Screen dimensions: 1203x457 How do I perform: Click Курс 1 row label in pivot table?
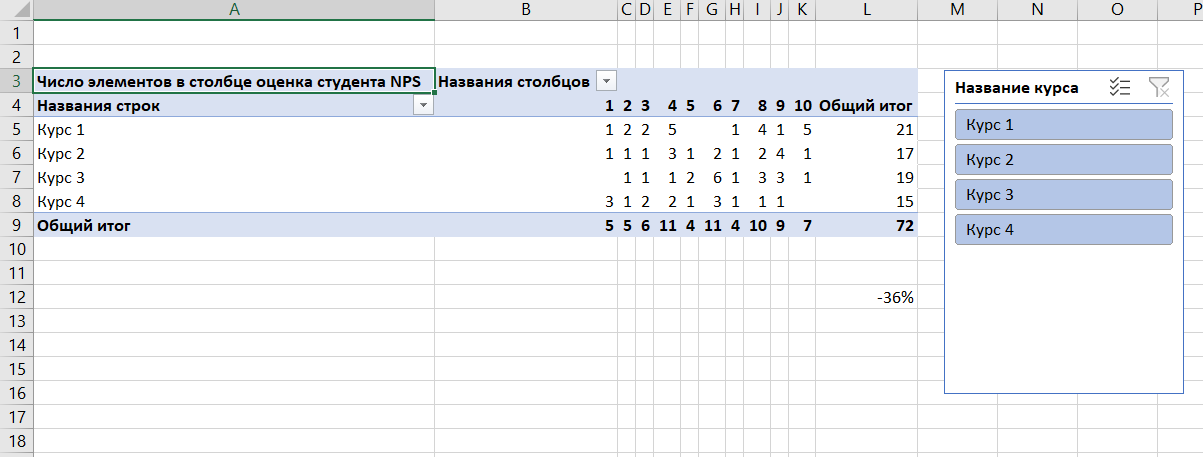coord(234,129)
